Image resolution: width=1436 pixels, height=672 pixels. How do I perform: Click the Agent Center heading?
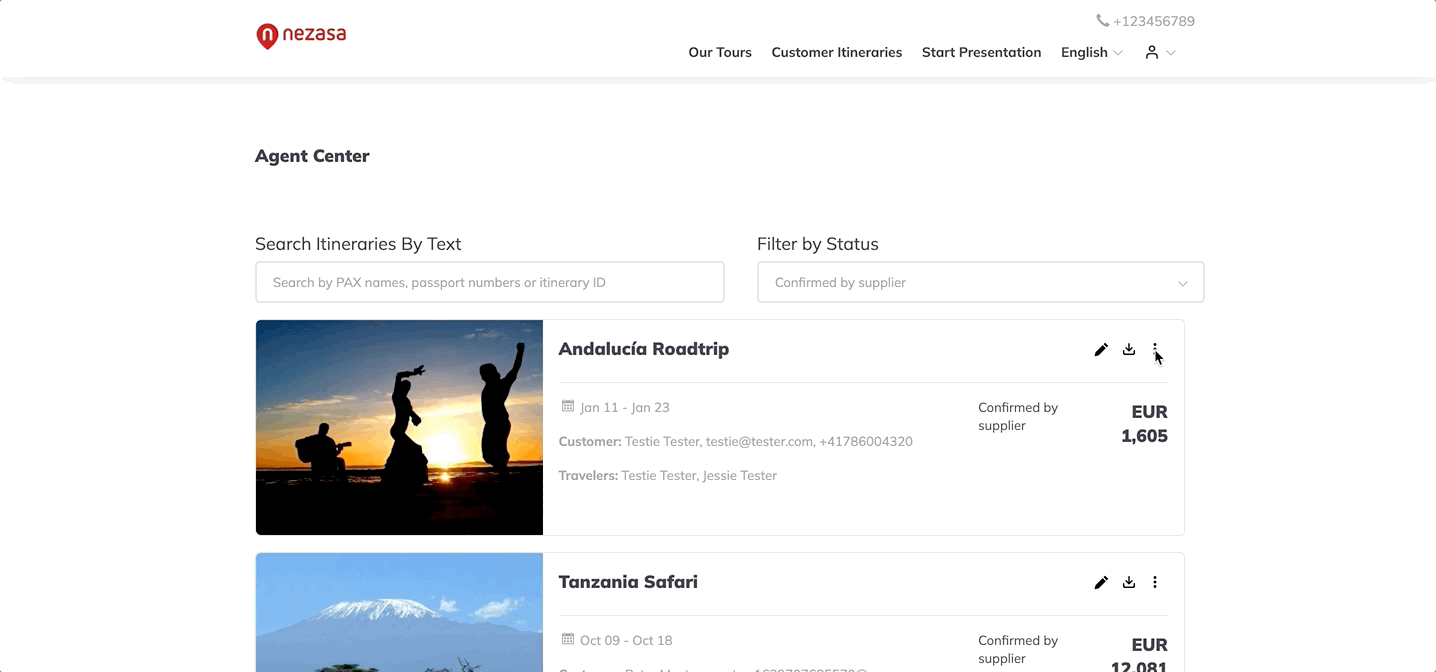tap(312, 156)
